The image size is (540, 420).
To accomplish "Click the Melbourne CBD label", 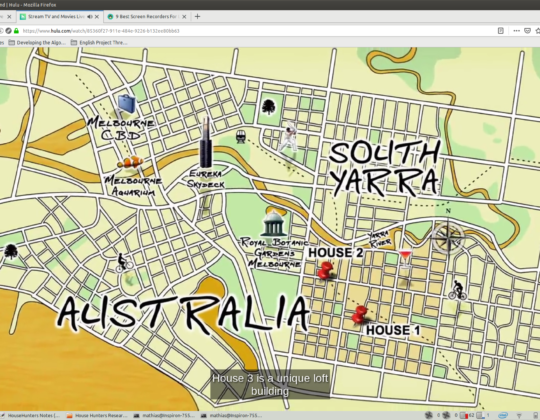I will [x=121, y=129].
